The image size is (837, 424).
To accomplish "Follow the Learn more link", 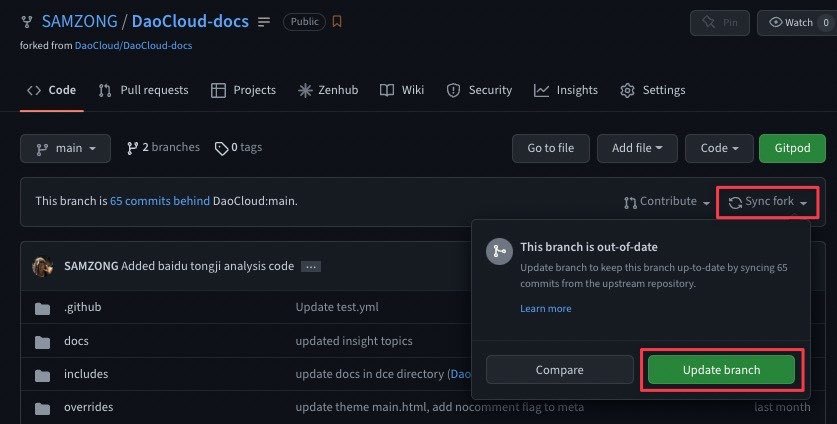I will tap(546, 308).
